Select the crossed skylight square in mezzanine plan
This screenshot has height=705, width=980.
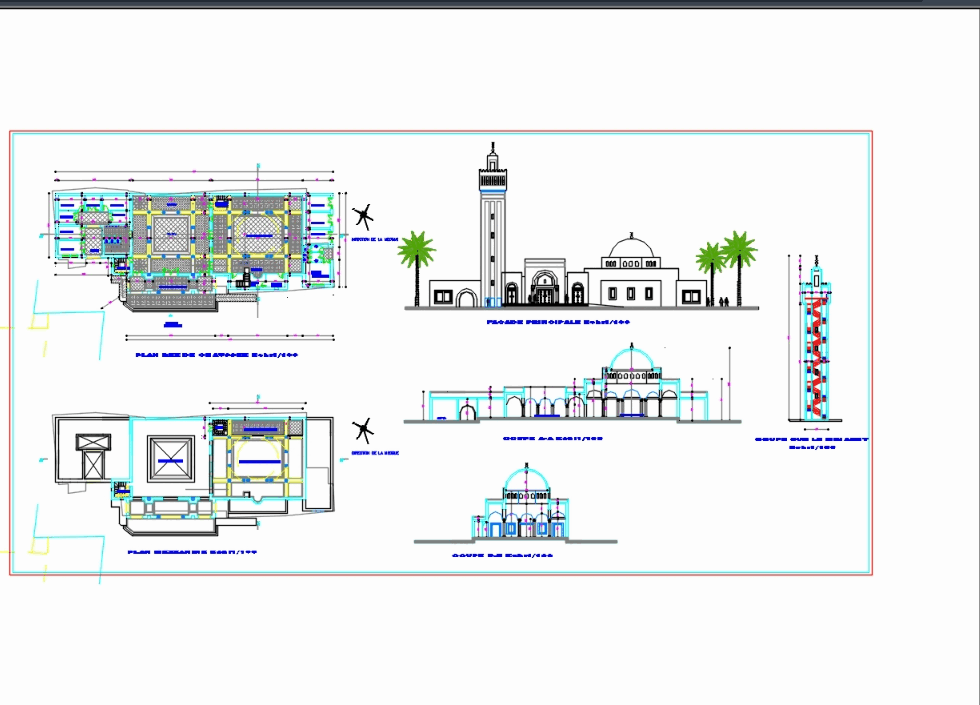tap(170, 457)
